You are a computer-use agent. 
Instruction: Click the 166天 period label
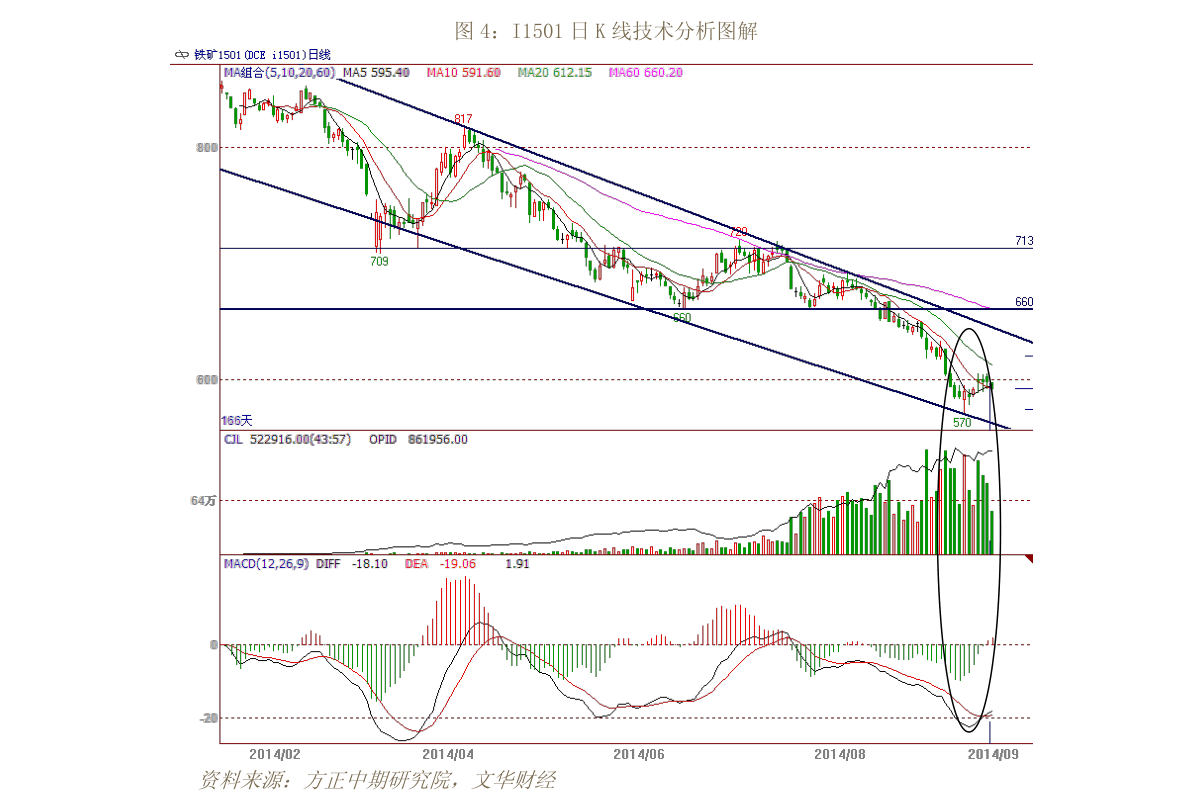237,421
